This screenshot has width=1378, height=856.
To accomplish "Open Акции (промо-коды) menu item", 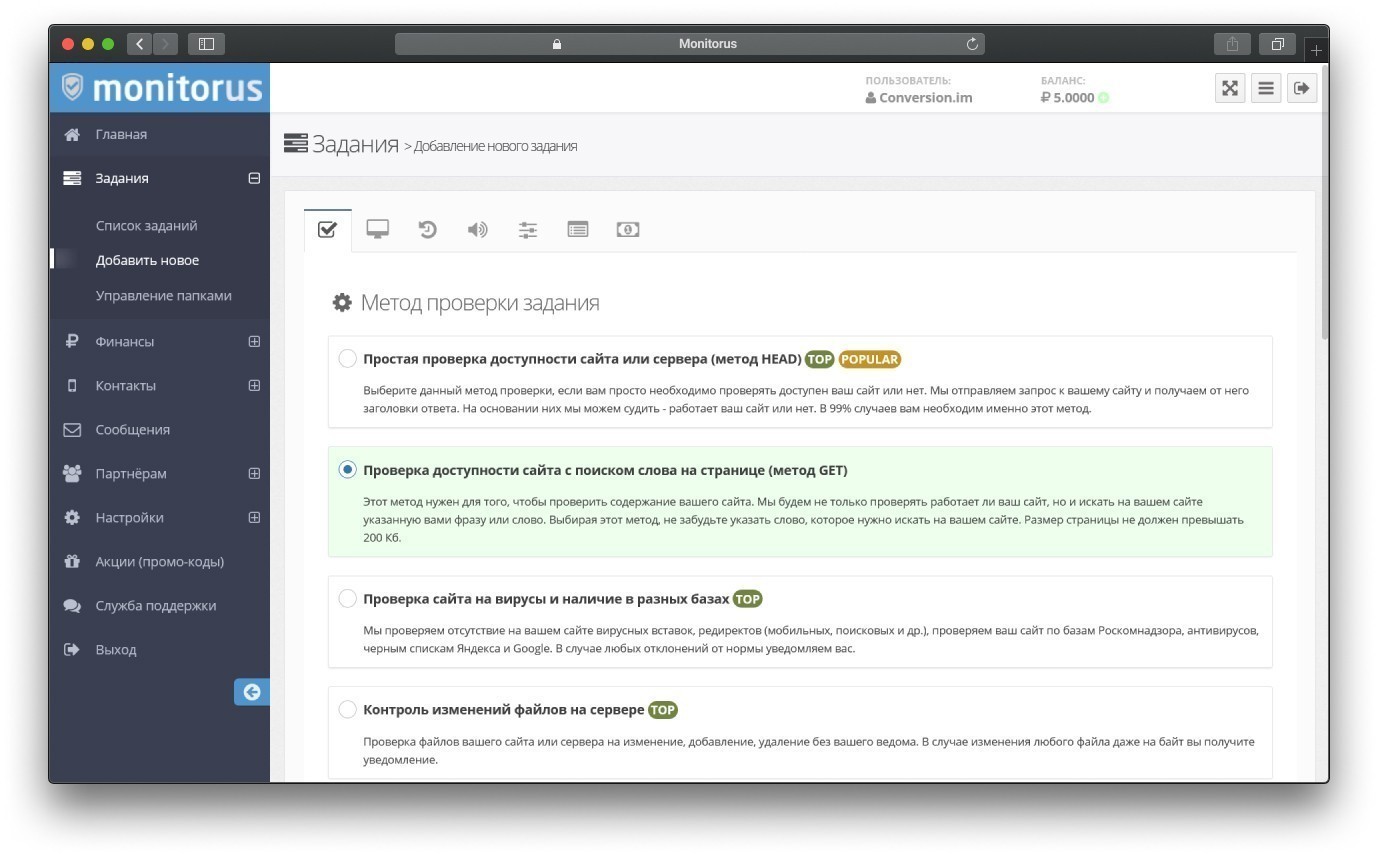I will coord(160,561).
